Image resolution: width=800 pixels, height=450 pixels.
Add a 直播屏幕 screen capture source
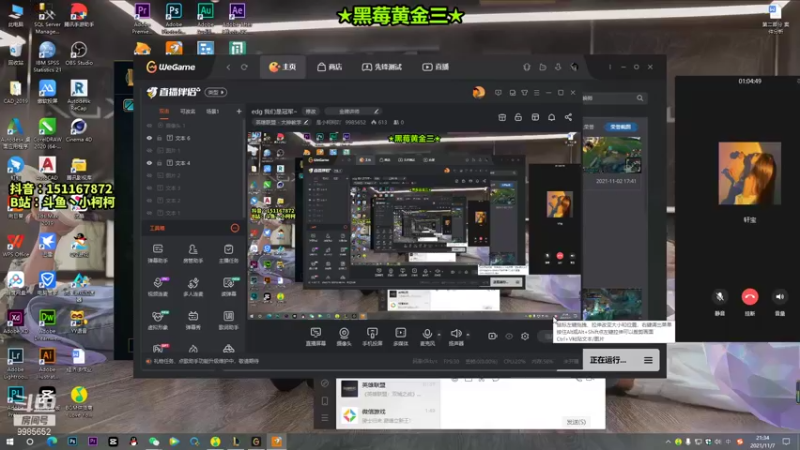coord(315,337)
